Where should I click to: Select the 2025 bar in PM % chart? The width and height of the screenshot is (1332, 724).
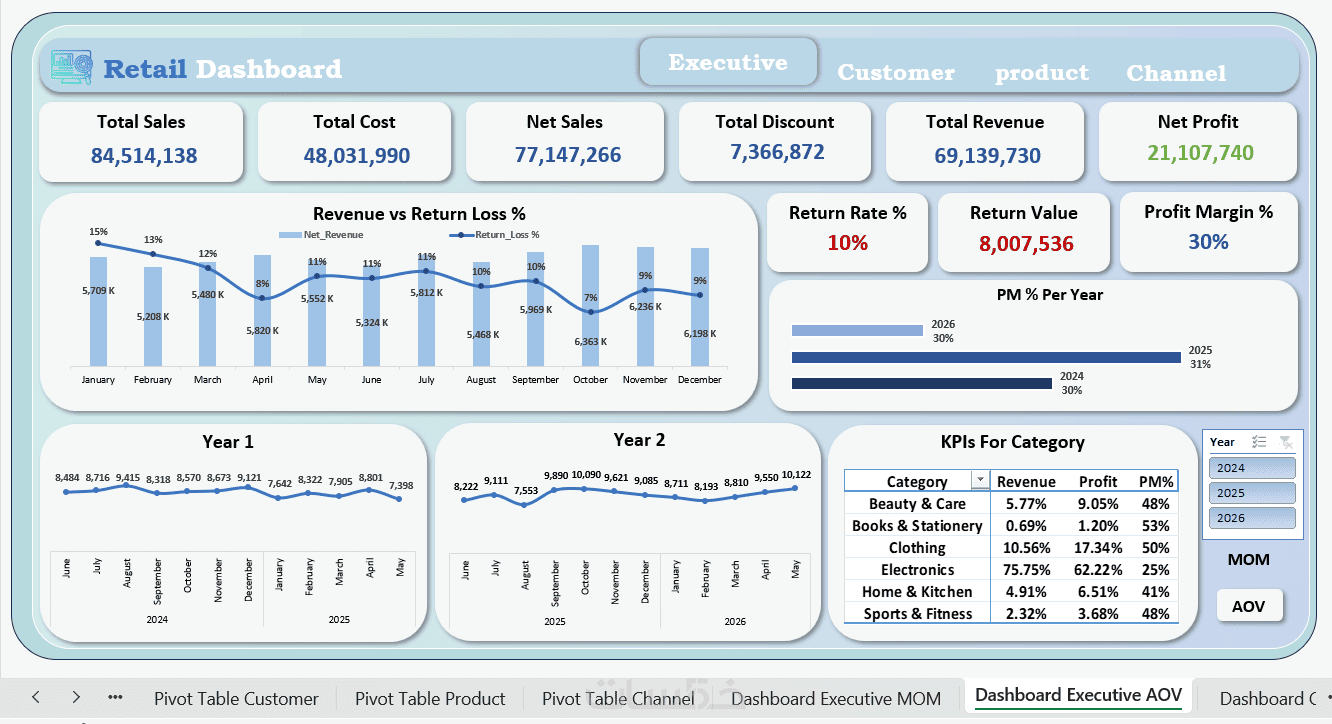[986, 357]
